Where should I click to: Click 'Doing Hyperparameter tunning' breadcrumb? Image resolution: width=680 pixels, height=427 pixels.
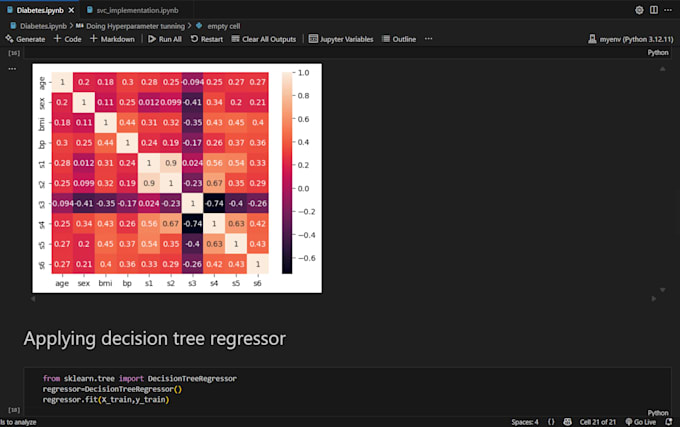pyautogui.click(x=135, y=26)
